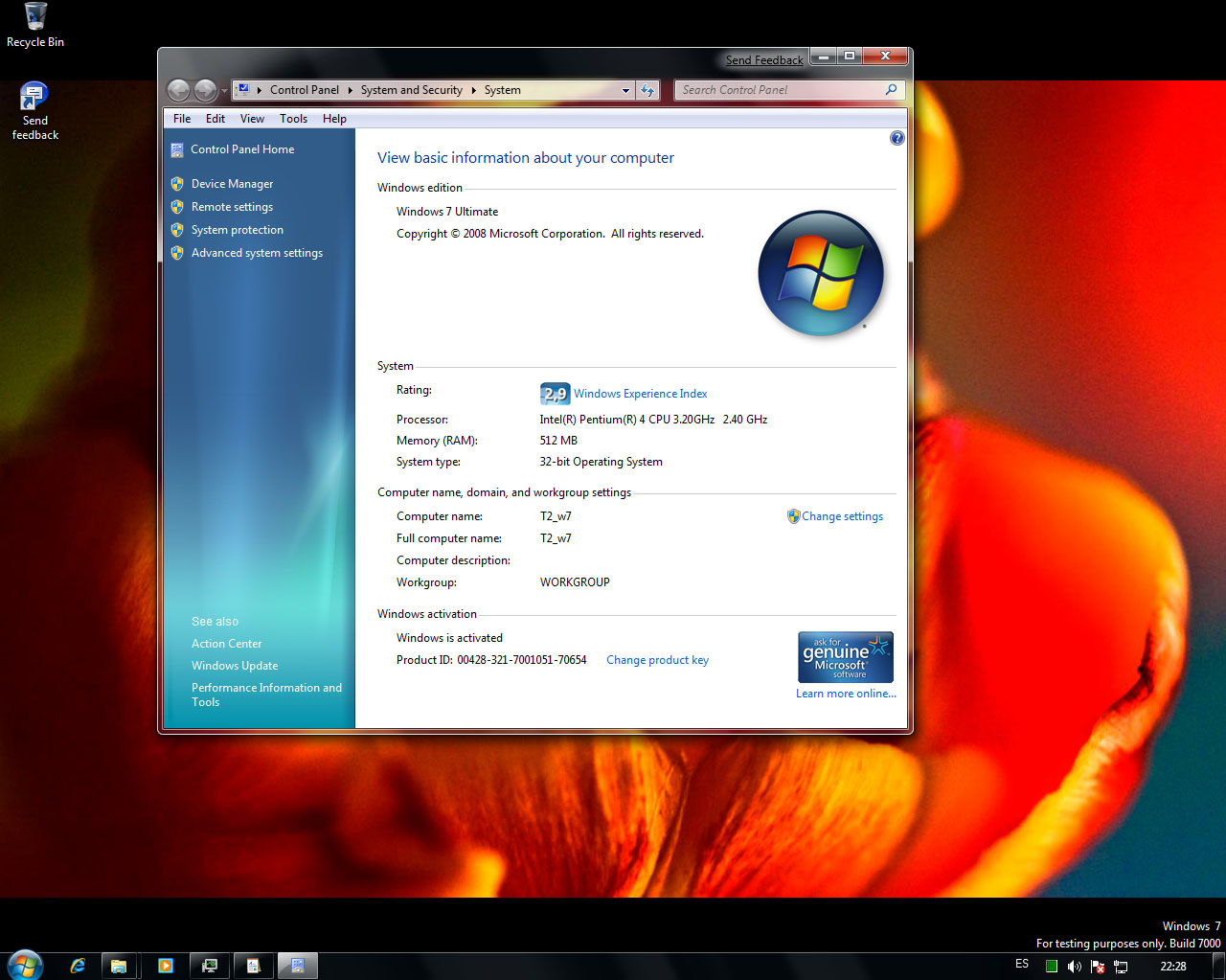This screenshot has width=1226, height=980.
Task: Open System protection
Action: (x=238, y=230)
